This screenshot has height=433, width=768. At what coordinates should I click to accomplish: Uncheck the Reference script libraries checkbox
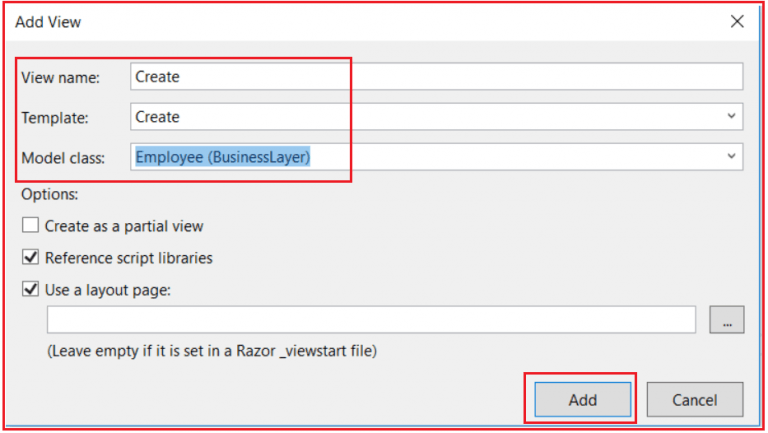click(30, 257)
